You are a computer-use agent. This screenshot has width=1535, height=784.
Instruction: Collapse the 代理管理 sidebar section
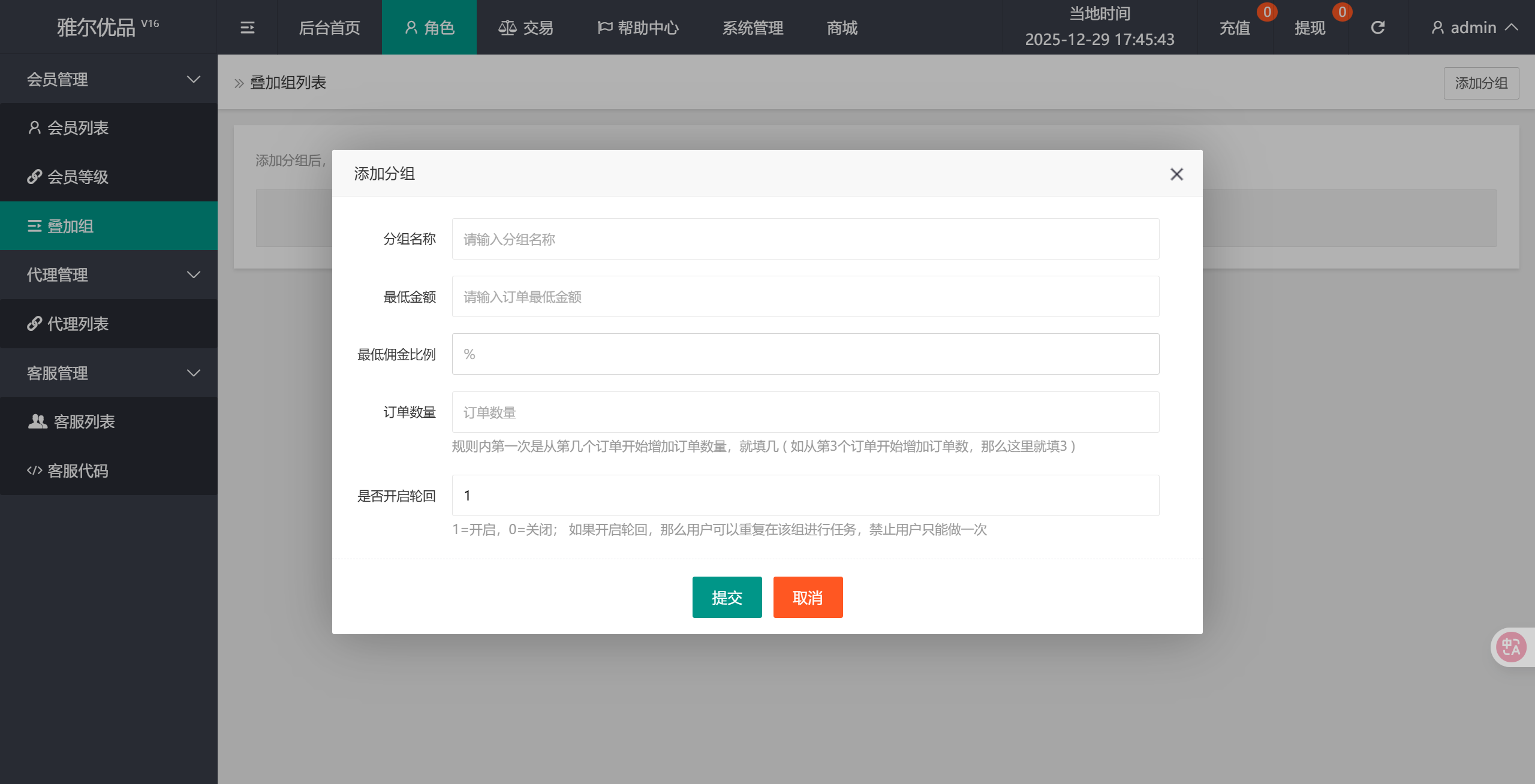109,275
